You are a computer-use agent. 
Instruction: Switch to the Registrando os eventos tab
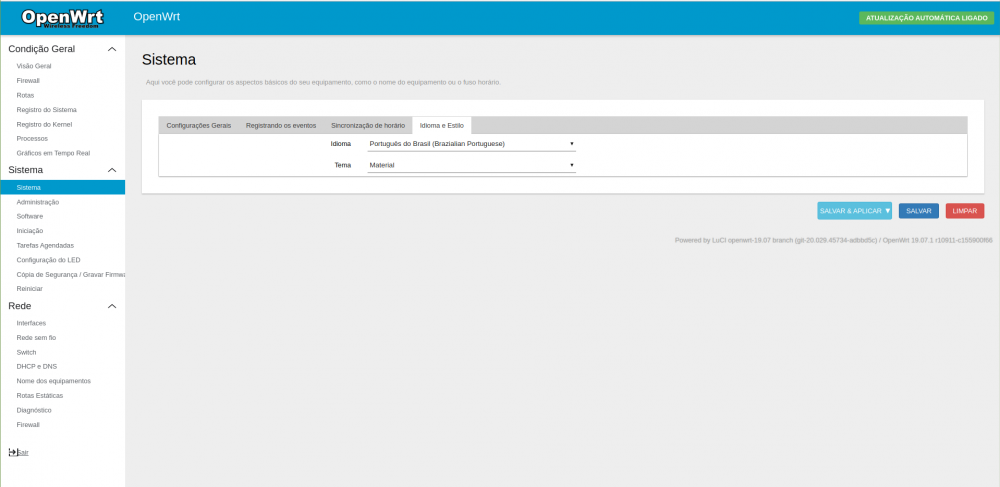pyautogui.click(x=281, y=126)
